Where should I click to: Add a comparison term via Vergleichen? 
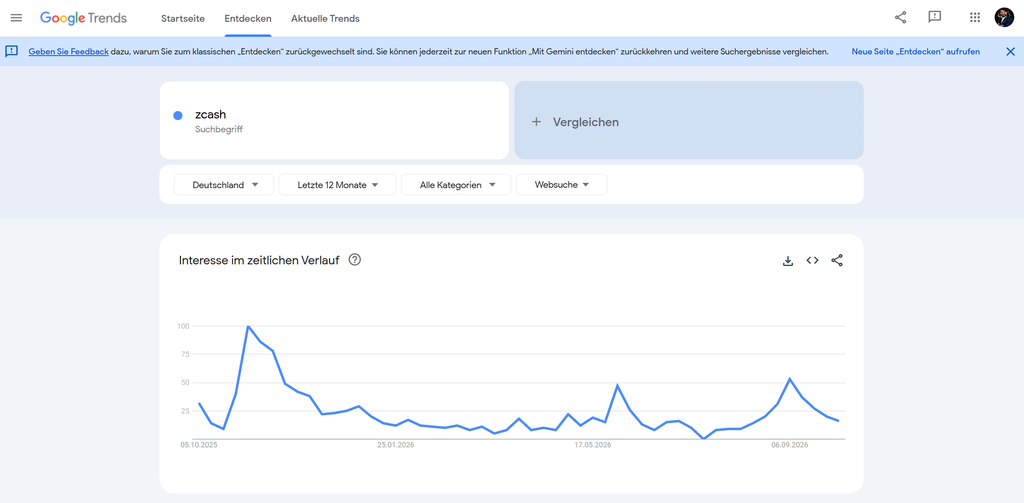689,120
